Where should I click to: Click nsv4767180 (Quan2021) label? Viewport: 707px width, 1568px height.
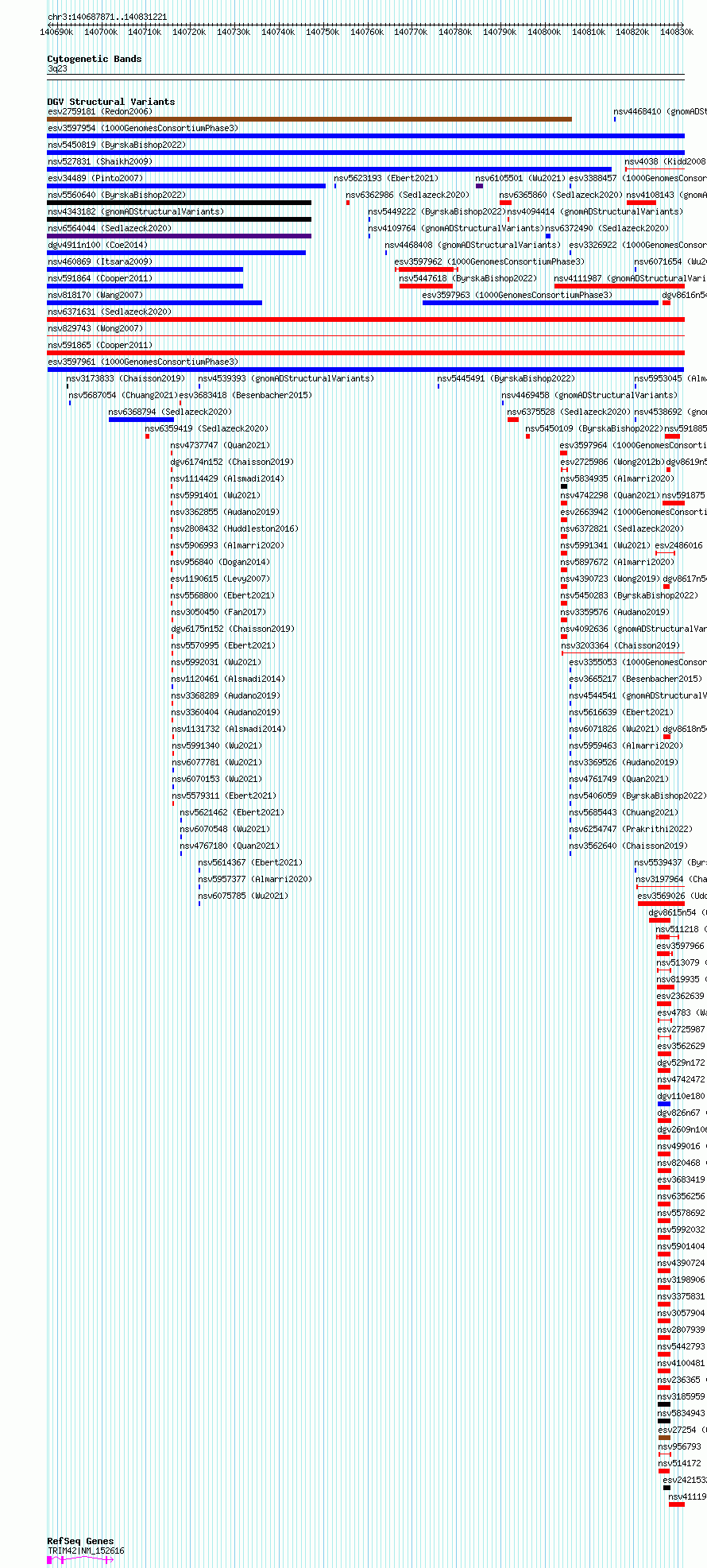(x=230, y=846)
